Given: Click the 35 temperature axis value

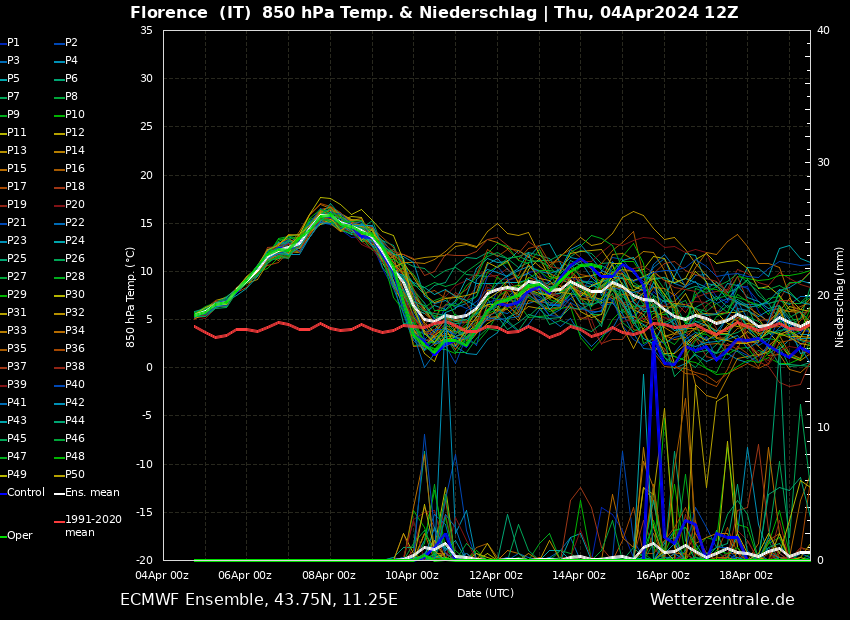Looking at the screenshot, I should pyautogui.click(x=146, y=30).
